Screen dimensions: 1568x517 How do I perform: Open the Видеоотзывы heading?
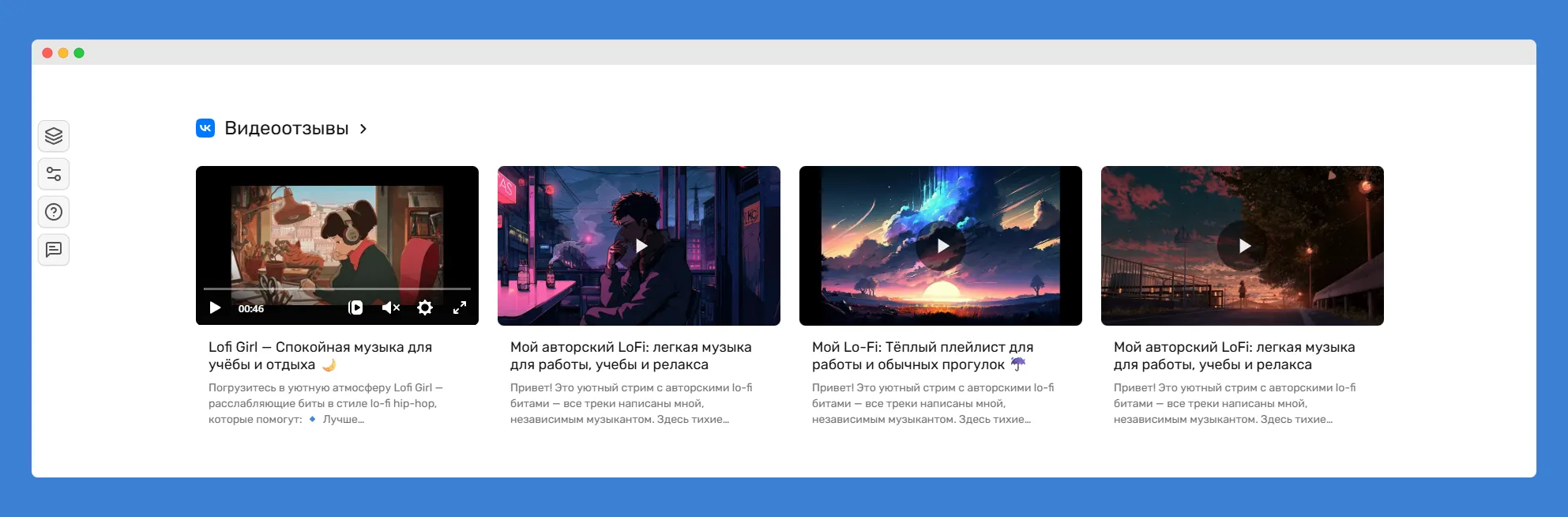pos(286,128)
